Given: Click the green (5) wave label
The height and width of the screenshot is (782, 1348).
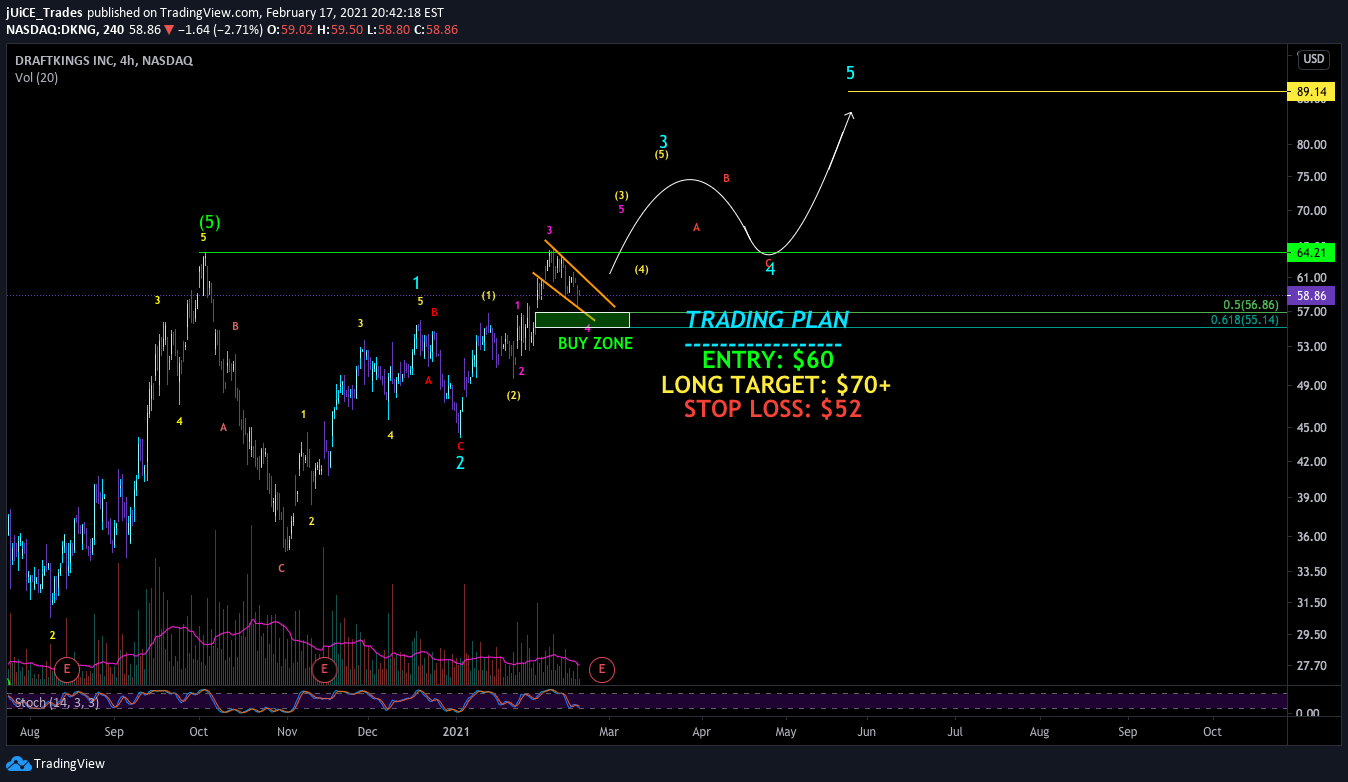Looking at the screenshot, I should point(210,221).
